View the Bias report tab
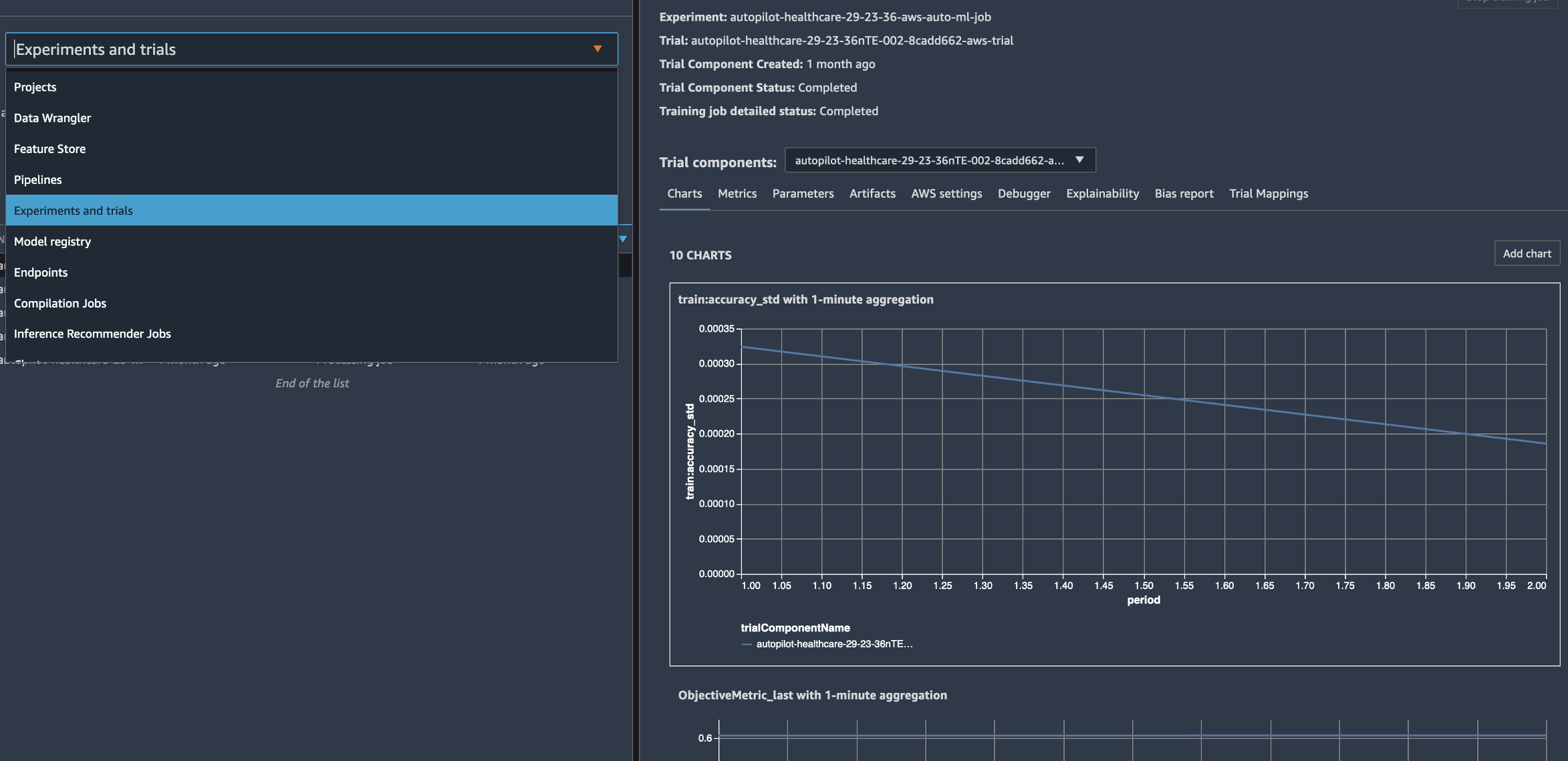The image size is (1568, 761). pos(1184,193)
